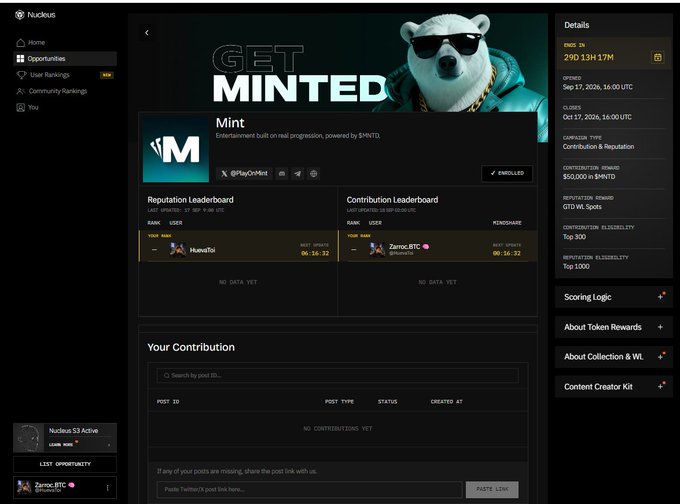Click the Post Type column header

click(339, 402)
